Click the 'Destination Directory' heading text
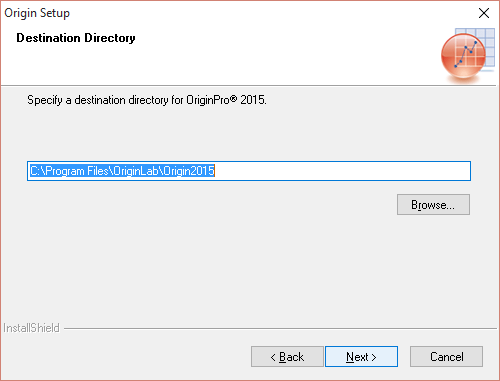Image resolution: width=500 pixels, height=381 pixels. (76, 38)
